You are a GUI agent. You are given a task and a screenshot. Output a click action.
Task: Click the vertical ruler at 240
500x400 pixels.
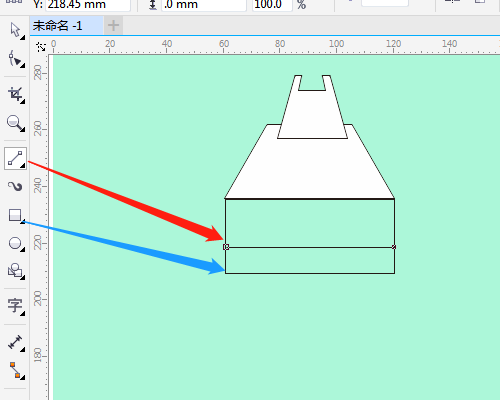(x=39, y=185)
